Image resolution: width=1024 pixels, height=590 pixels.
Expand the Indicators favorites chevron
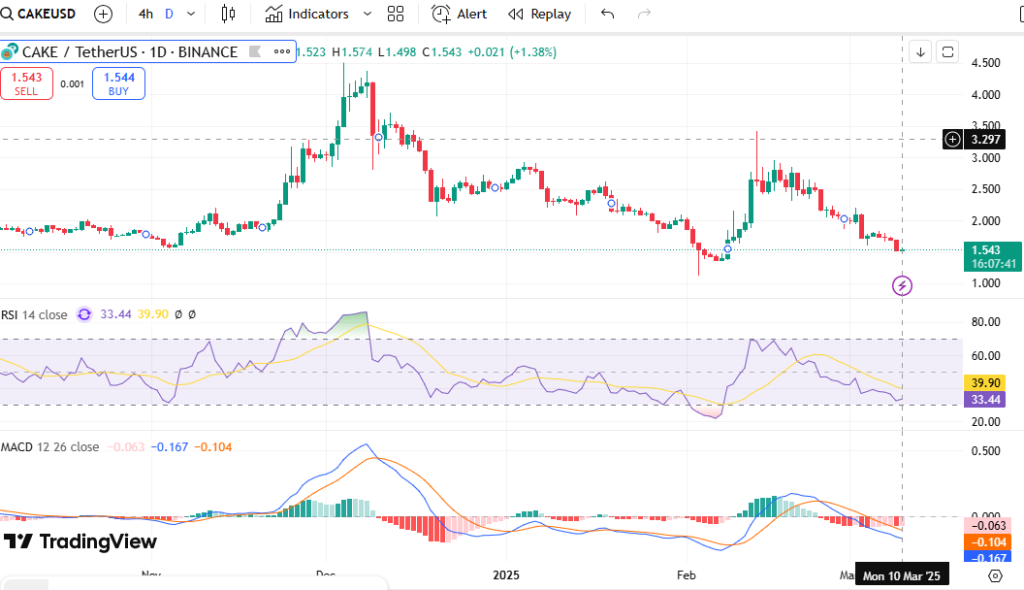point(367,14)
